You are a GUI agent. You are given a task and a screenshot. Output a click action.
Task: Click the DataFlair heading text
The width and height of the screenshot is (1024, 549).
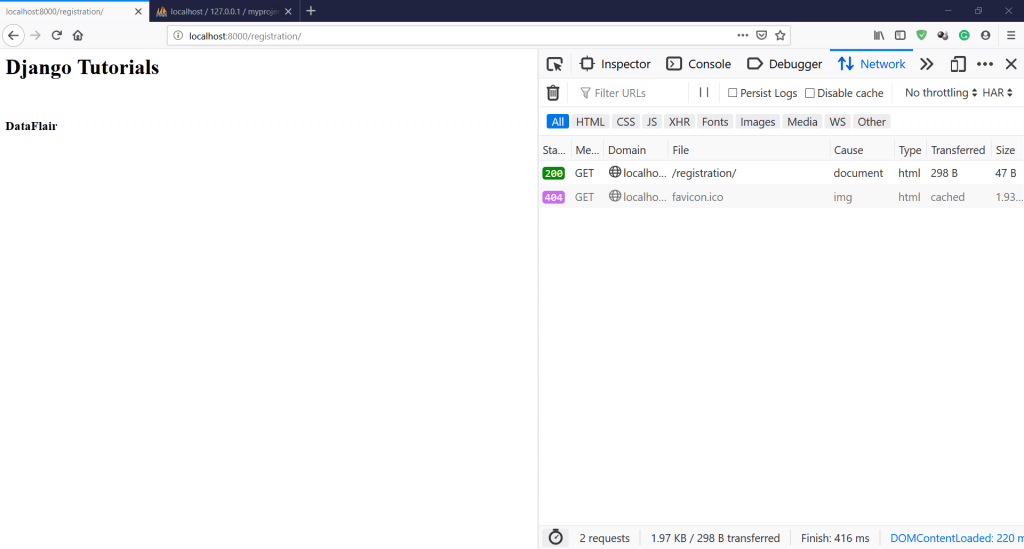pos(31,126)
